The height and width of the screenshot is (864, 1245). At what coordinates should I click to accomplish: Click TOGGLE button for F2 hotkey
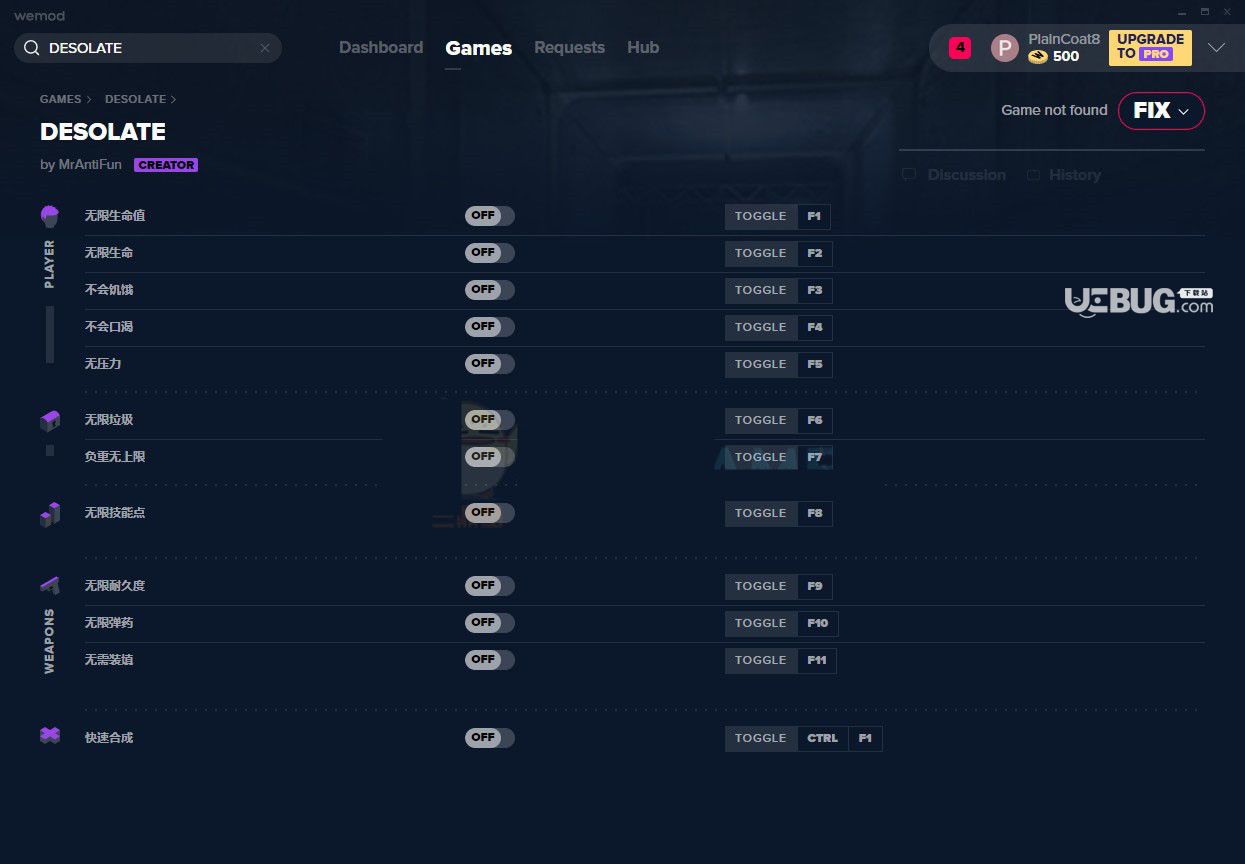pyautogui.click(x=761, y=254)
